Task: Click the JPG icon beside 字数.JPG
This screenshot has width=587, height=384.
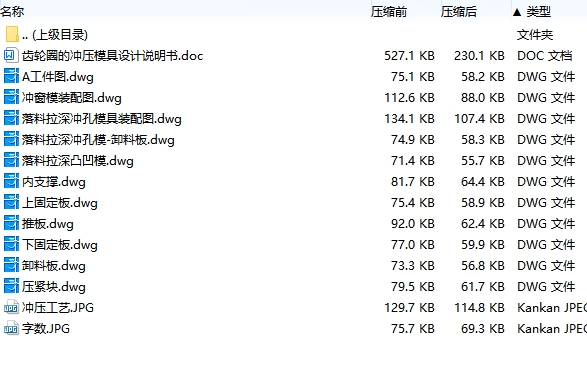Action: [11, 328]
